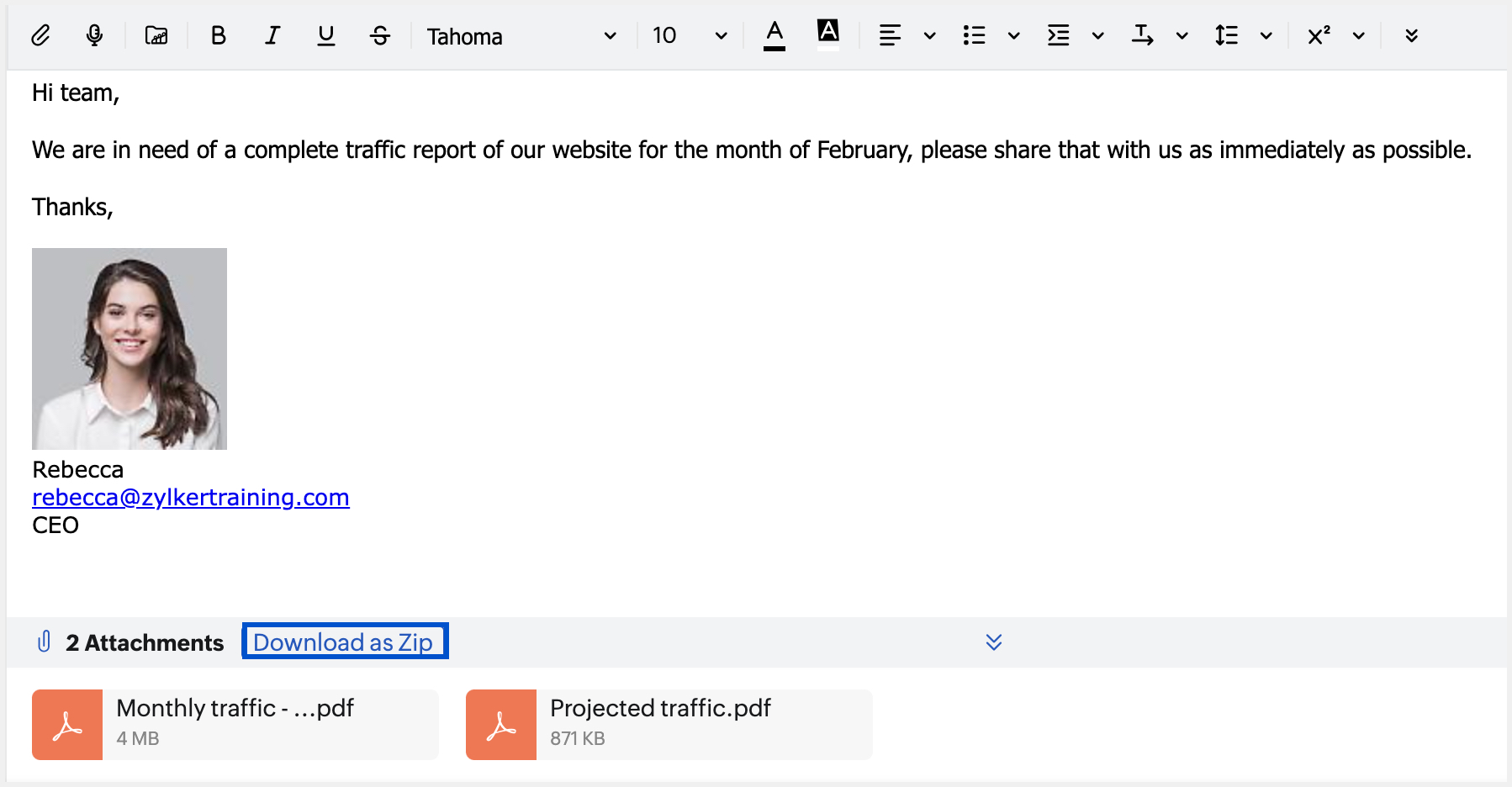The width and height of the screenshot is (1512, 787).
Task: Click the text alignment icon
Action: coord(890,35)
